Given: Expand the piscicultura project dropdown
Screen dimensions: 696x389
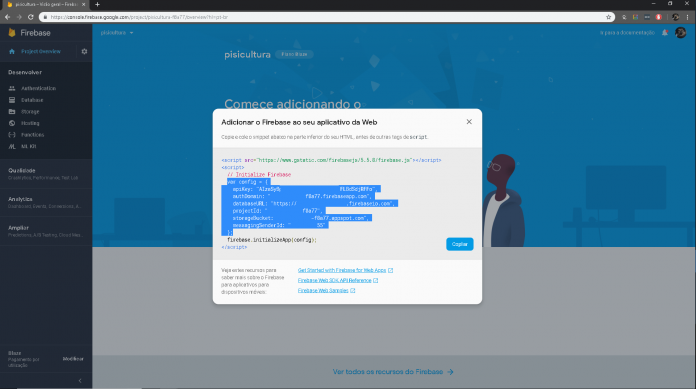Looking at the screenshot, I should (x=117, y=33).
